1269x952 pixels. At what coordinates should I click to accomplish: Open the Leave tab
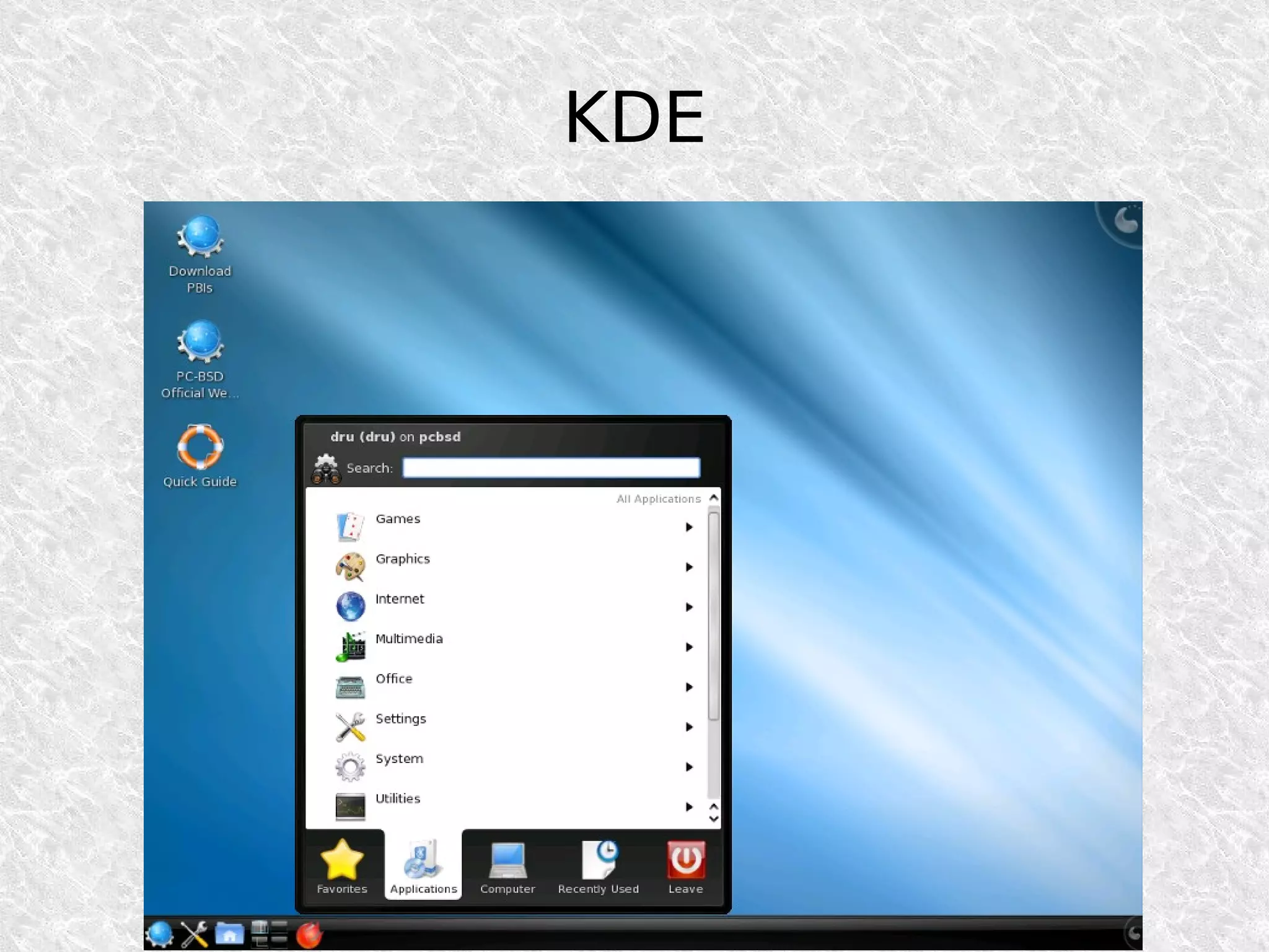(x=685, y=866)
